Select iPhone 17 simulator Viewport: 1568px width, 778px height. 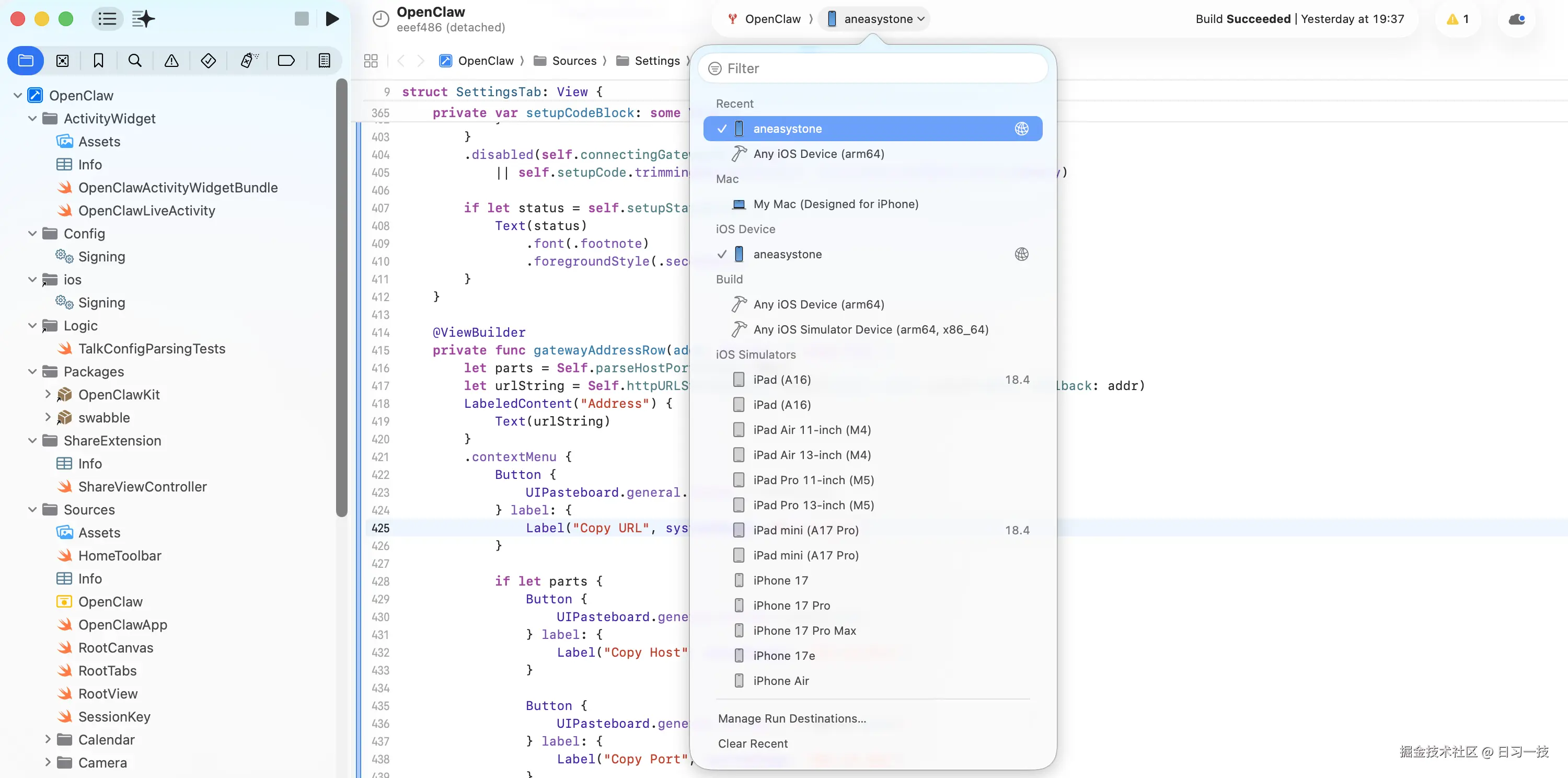coord(872,581)
